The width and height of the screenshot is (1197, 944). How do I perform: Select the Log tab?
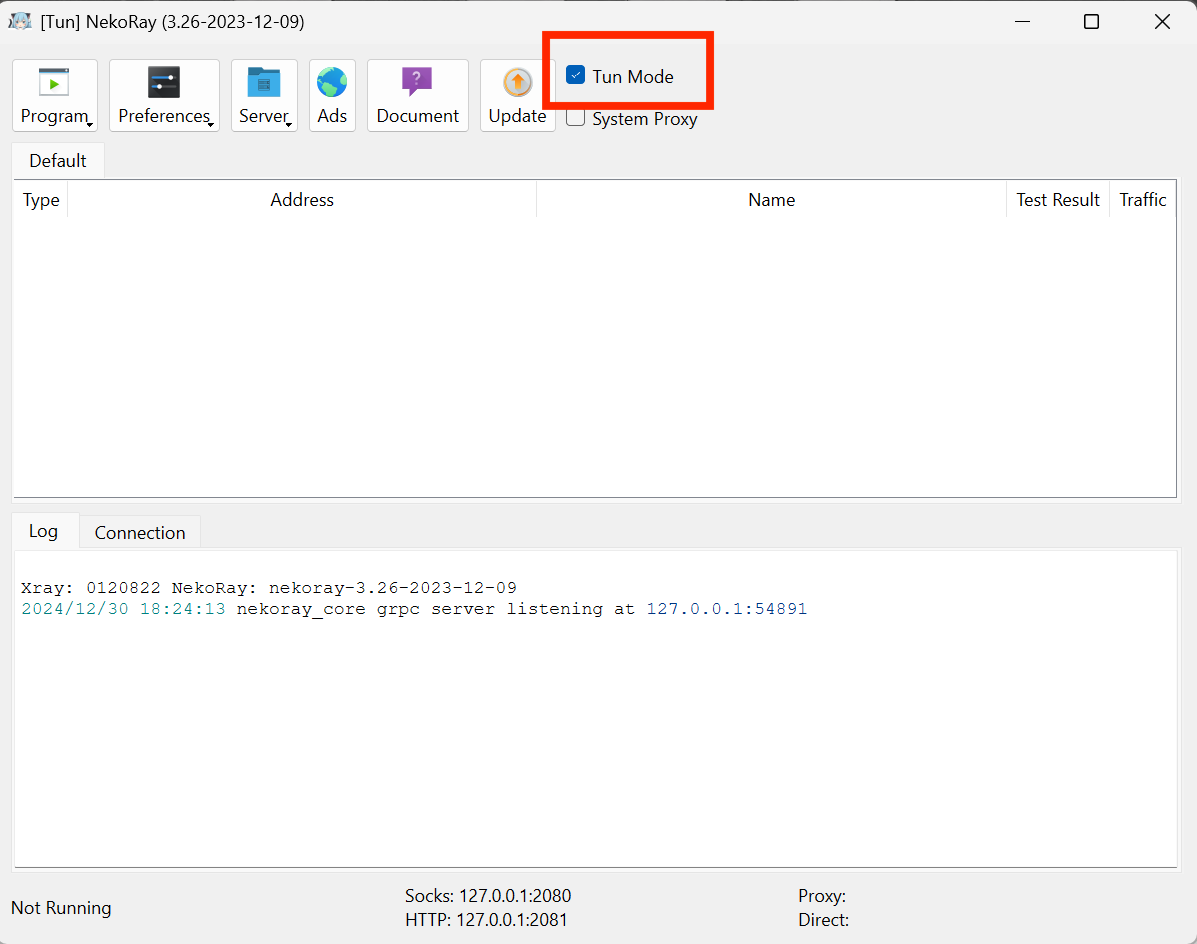43,531
